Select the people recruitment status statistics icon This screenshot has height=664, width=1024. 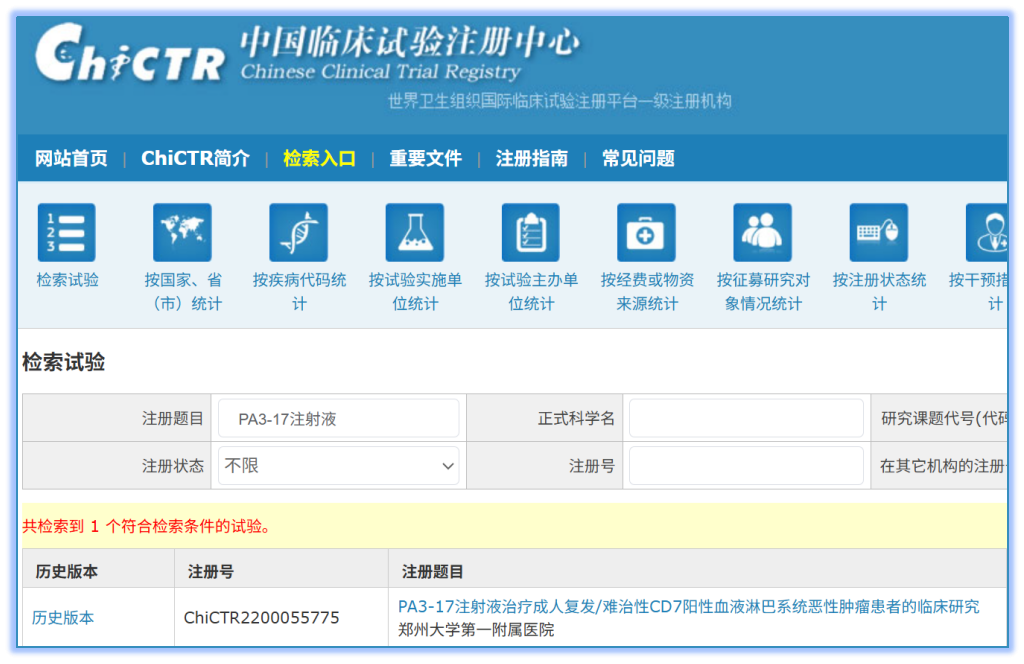point(762,233)
